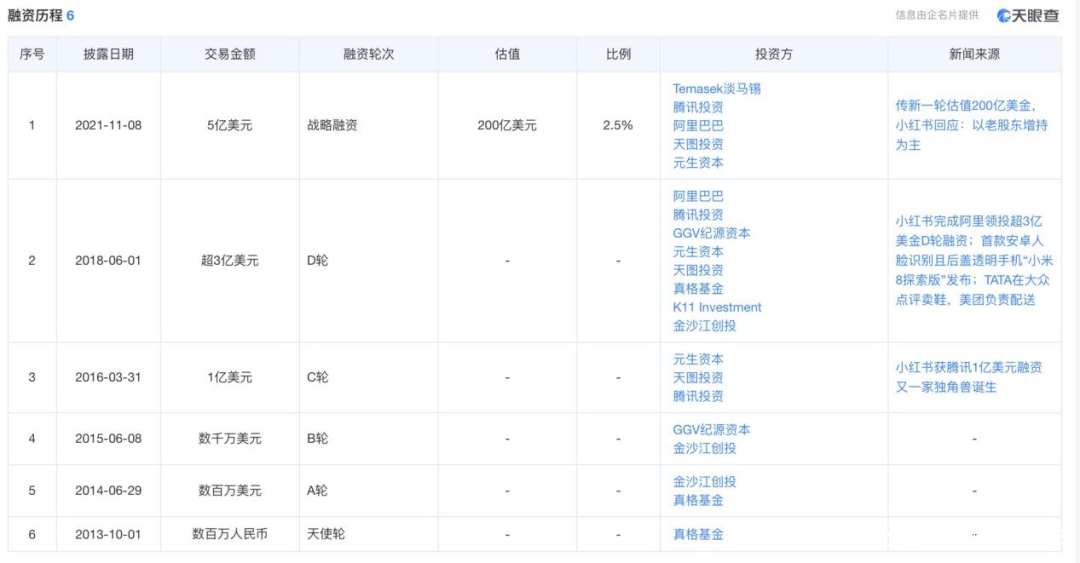Open GGV纪源资本 link in B轮 row
Image resolution: width=1080 pixels, height=563 pixels.
coord(712,430)
